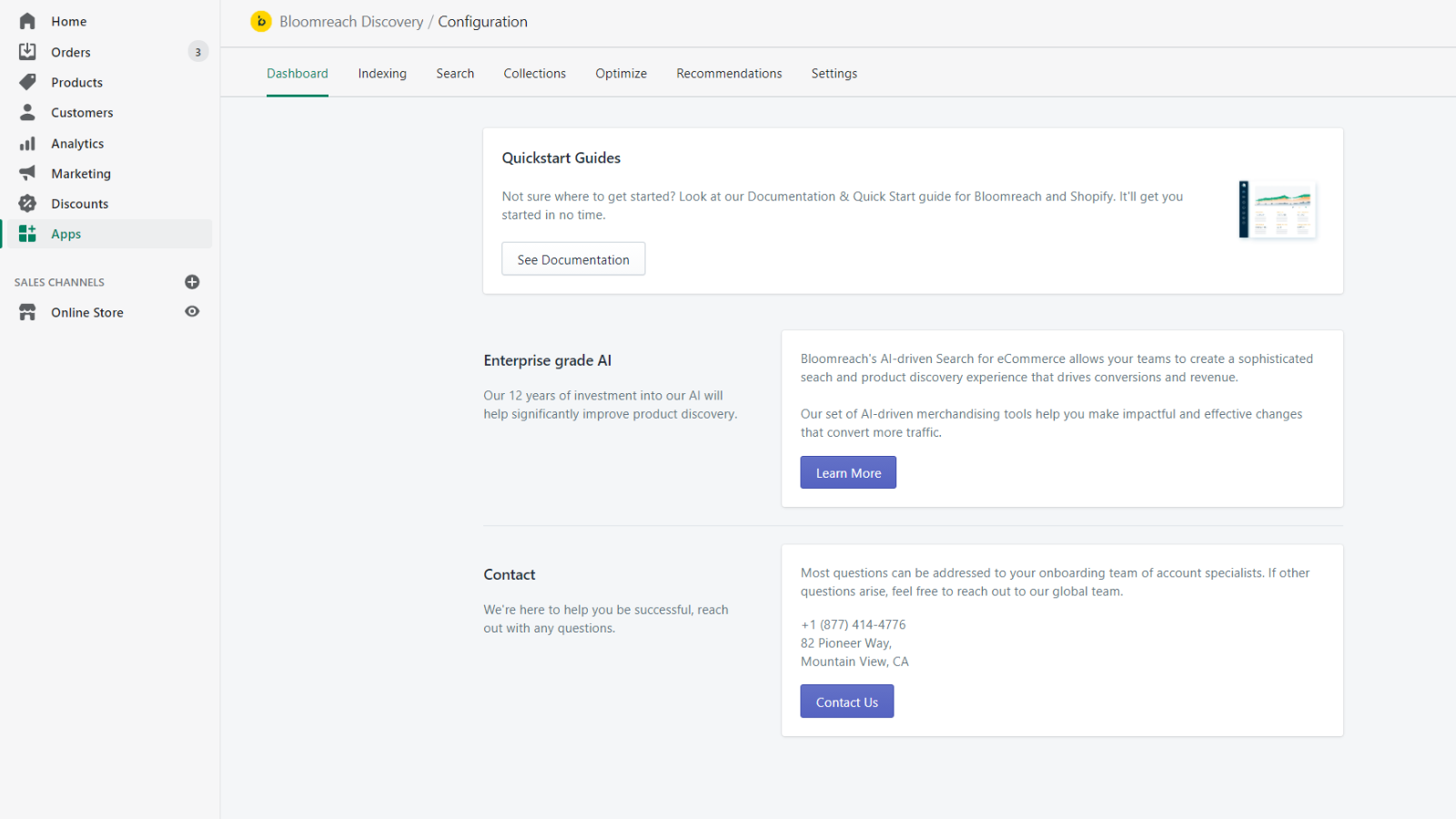Viewport: 1456px width, 819px height.
Task: Click the Analytics bar chart icon
Action: (x=27, y=143)
